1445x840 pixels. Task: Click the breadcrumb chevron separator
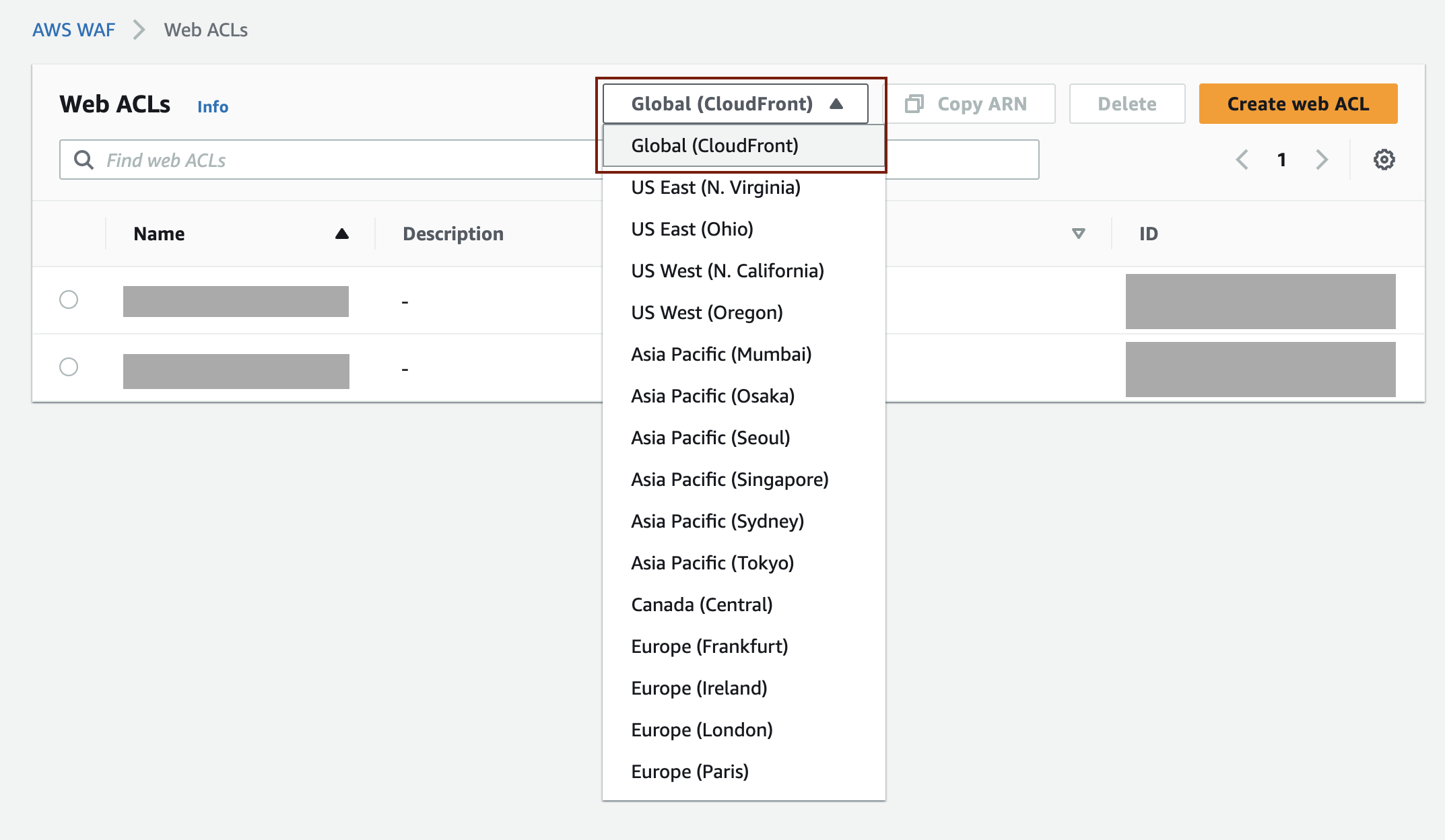click(x=139, y=30)
